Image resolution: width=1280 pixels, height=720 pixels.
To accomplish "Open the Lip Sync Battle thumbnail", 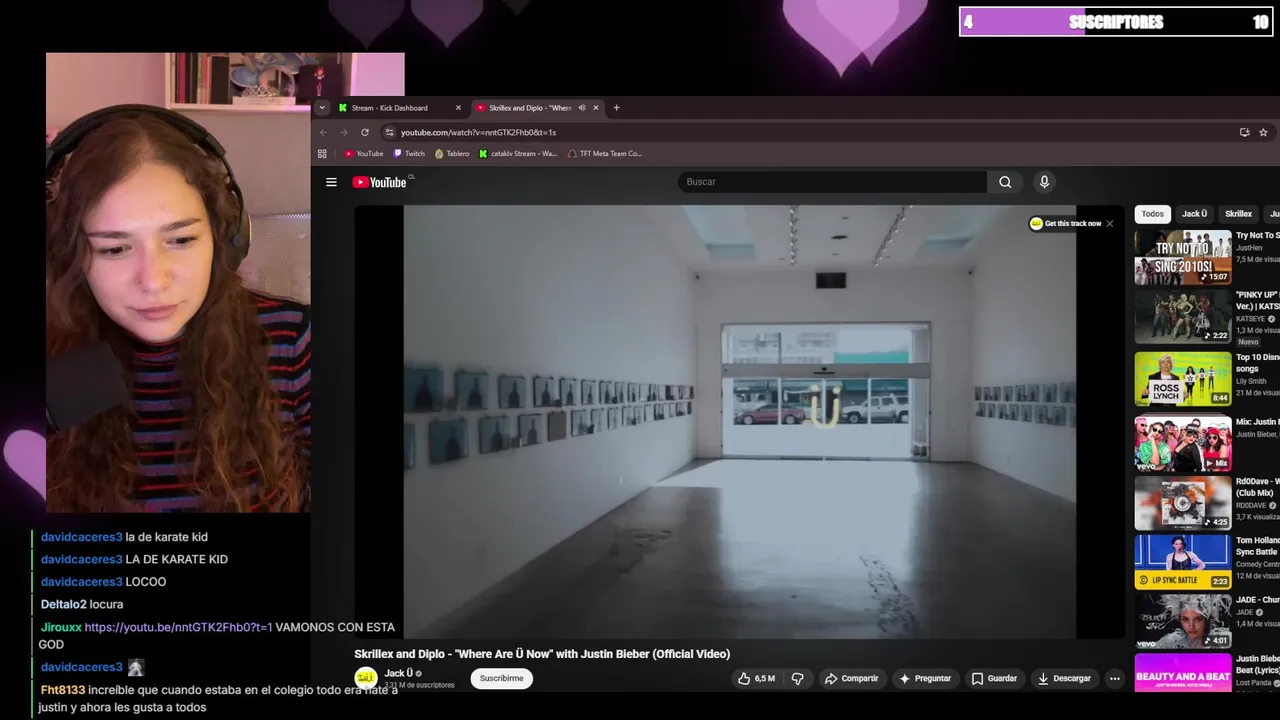I will click(1182, 562).
